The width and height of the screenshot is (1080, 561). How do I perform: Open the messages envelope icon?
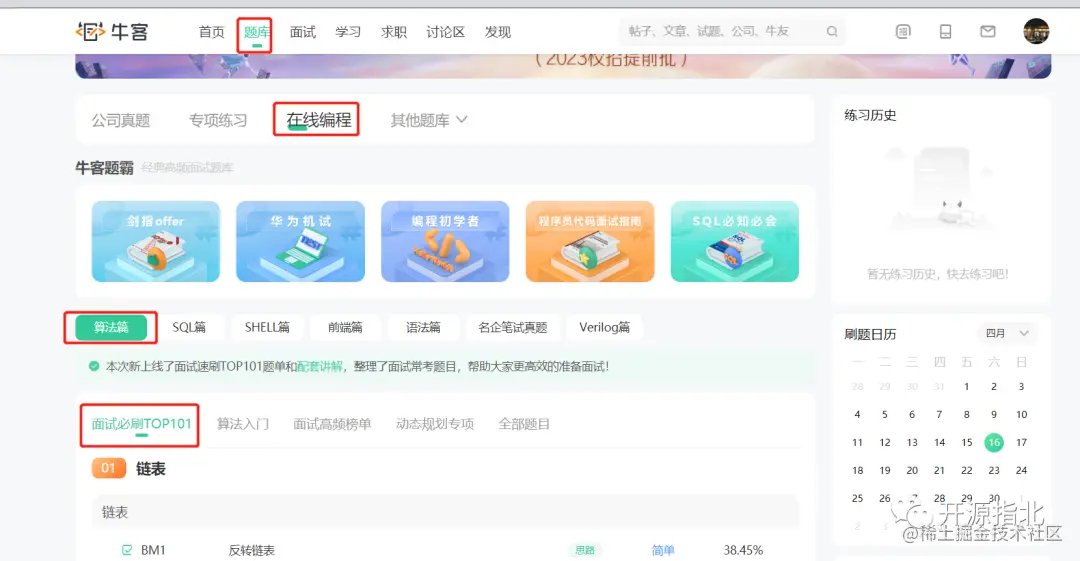coord(988,32)
